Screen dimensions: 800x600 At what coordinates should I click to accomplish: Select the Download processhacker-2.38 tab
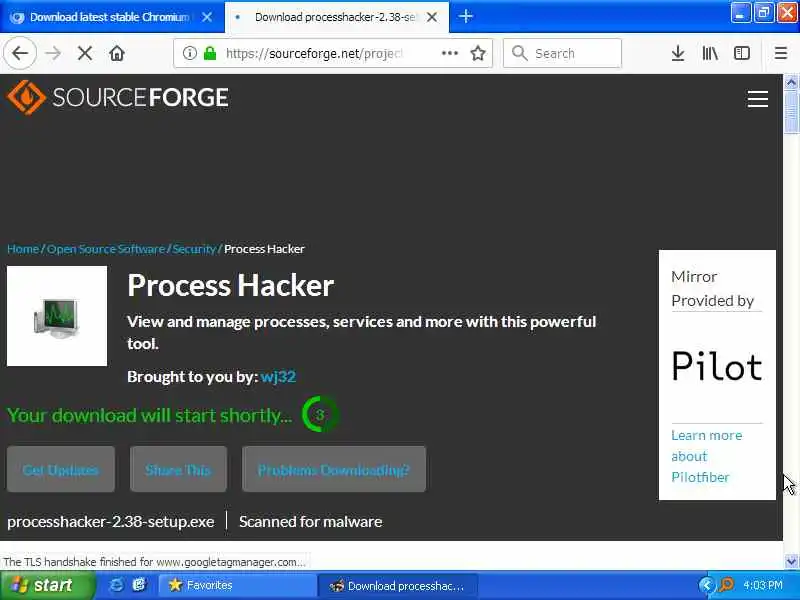(x=337, y=17)
